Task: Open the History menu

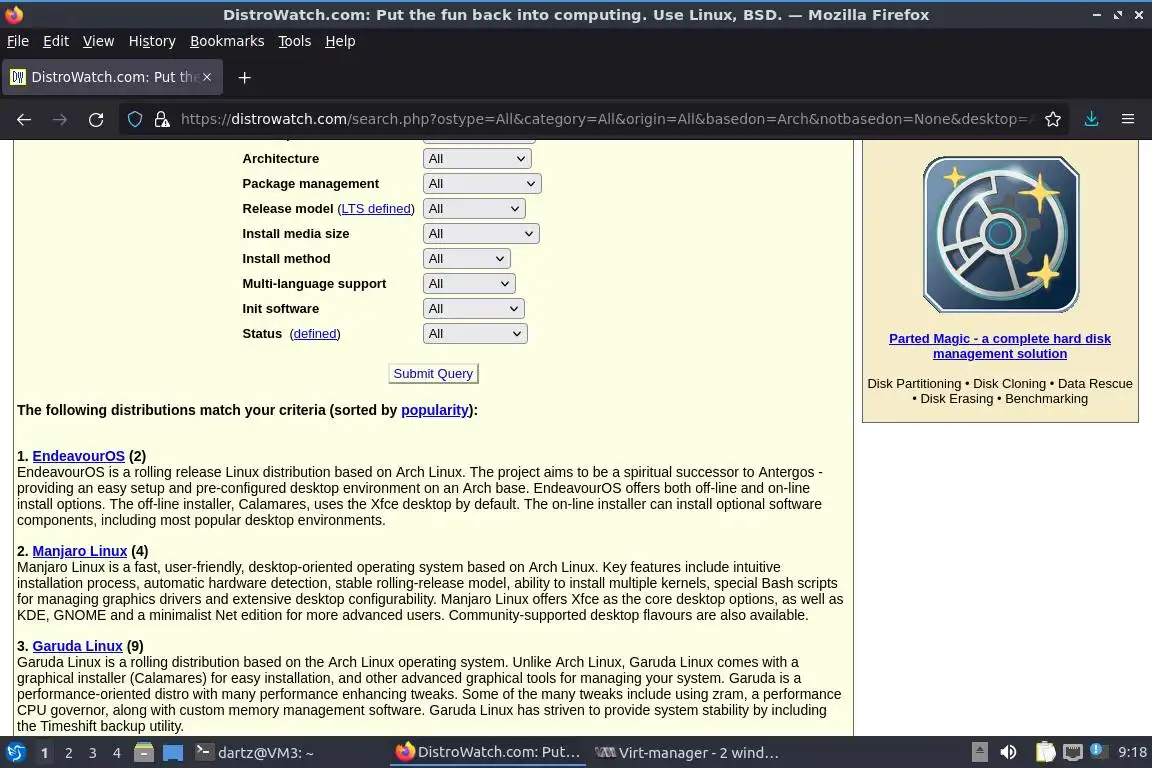Action: tap(152, 41)
